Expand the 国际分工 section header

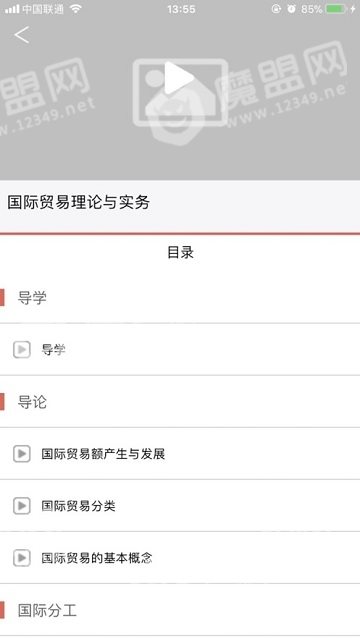(x=180, y=610)
